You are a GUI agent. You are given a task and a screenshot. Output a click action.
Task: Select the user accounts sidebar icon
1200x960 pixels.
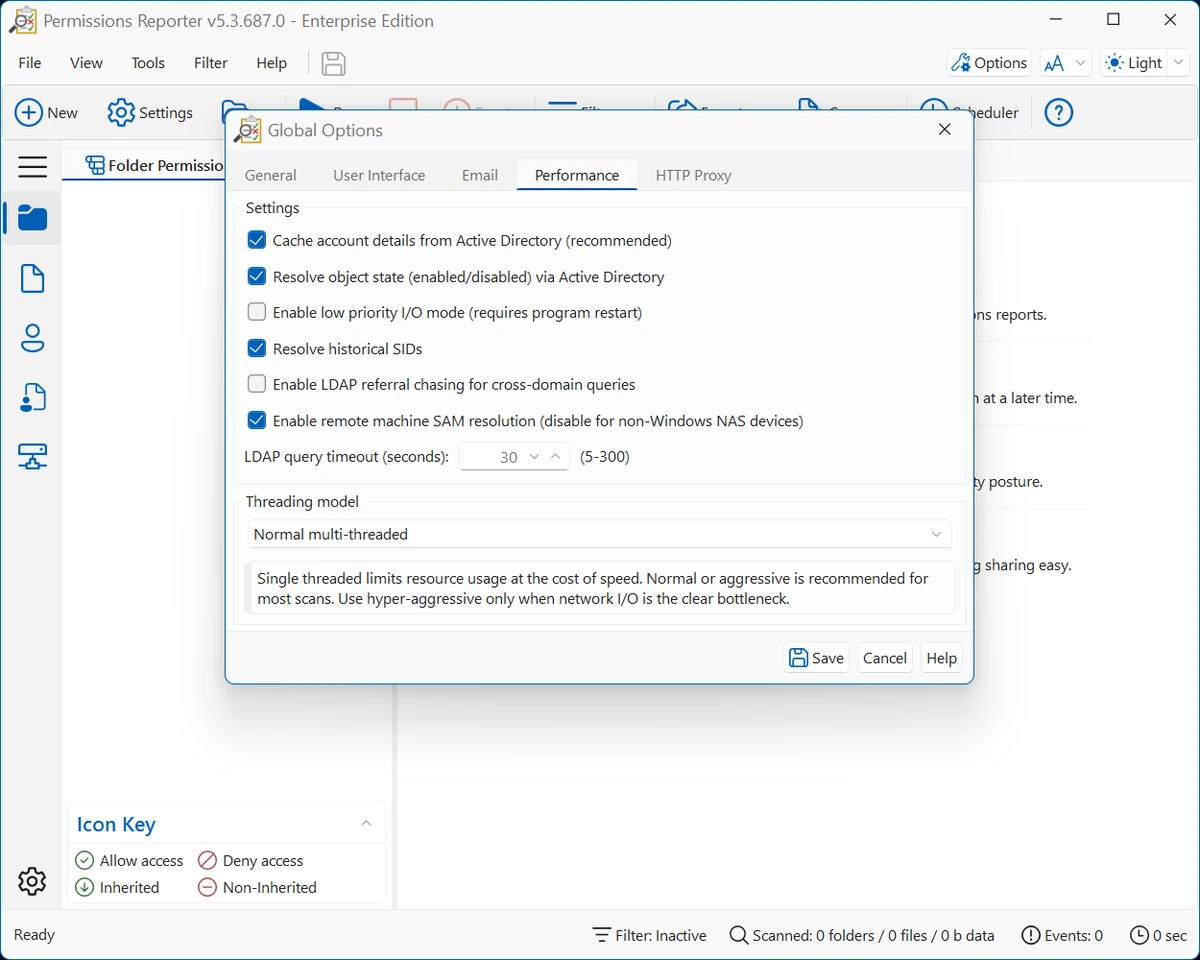pos(32,338)
